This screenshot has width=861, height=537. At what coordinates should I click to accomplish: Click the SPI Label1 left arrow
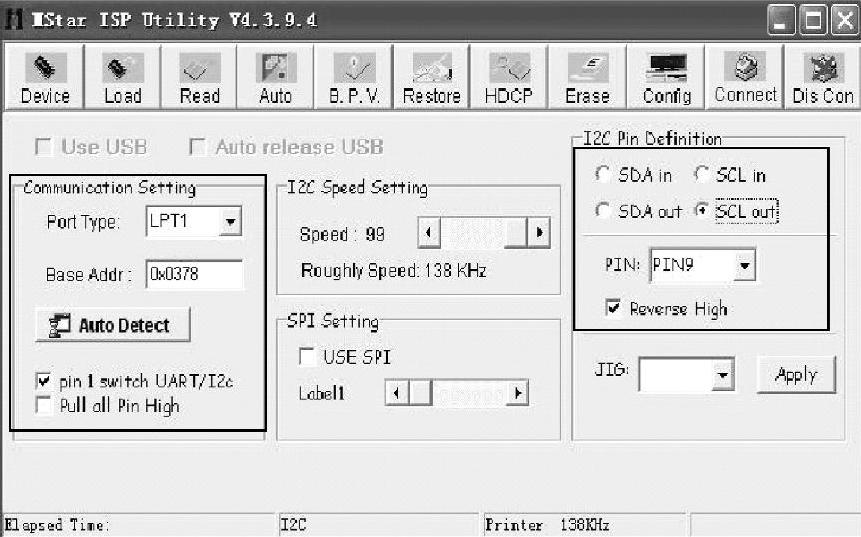(396, 393)
